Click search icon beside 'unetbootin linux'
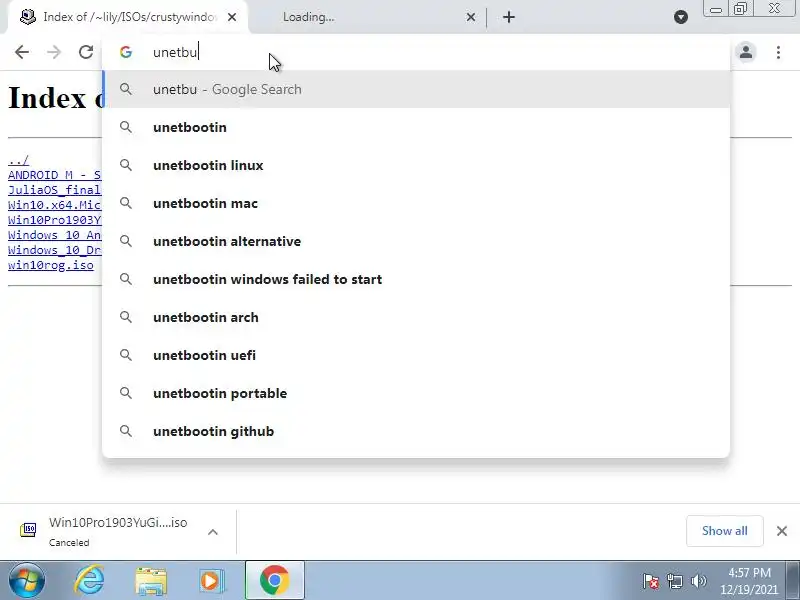The width and height of the screenshot is (800, 600). (126, 165)
